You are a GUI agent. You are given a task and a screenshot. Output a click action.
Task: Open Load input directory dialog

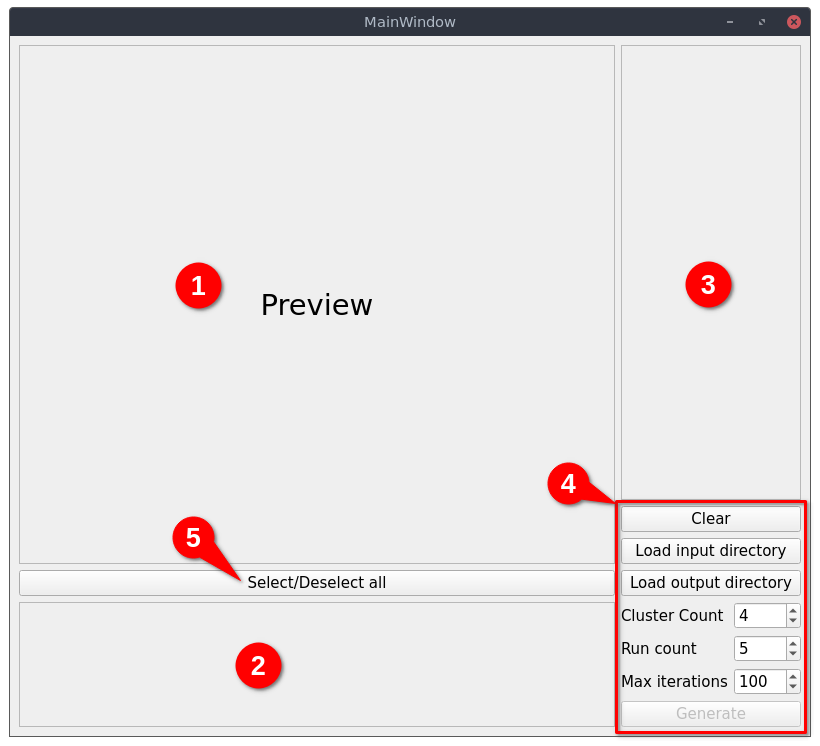710,550
